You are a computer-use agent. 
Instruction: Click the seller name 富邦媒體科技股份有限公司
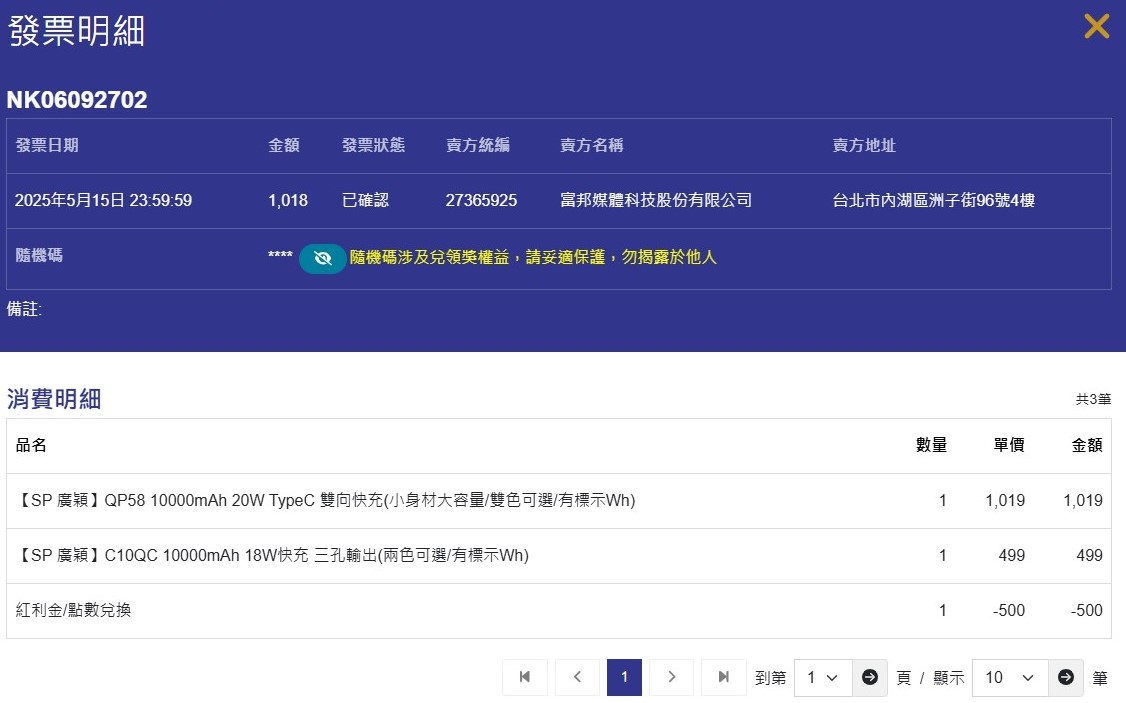656,200
